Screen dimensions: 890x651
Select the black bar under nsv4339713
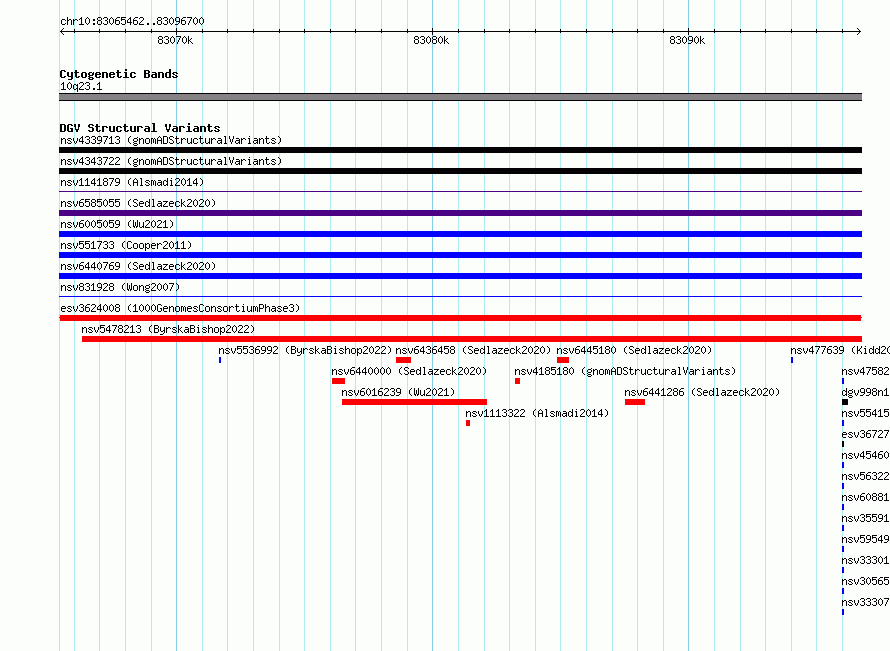pos(460,150)
